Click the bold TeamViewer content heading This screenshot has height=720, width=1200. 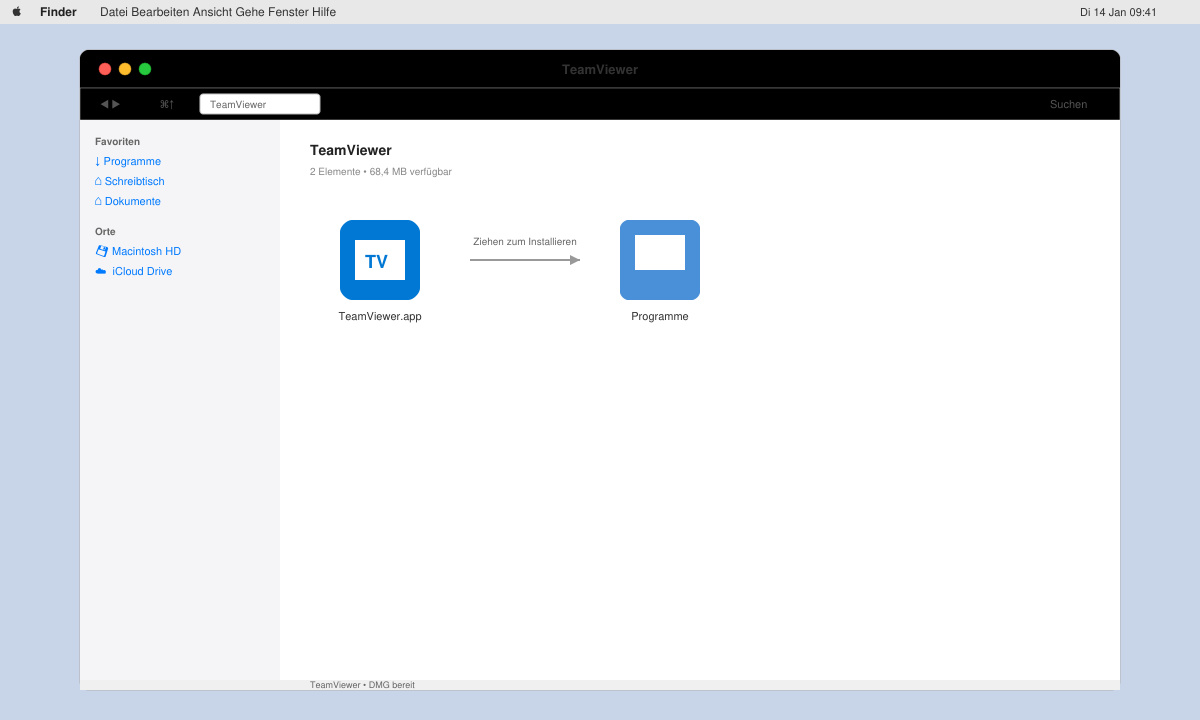coord(351,150)
